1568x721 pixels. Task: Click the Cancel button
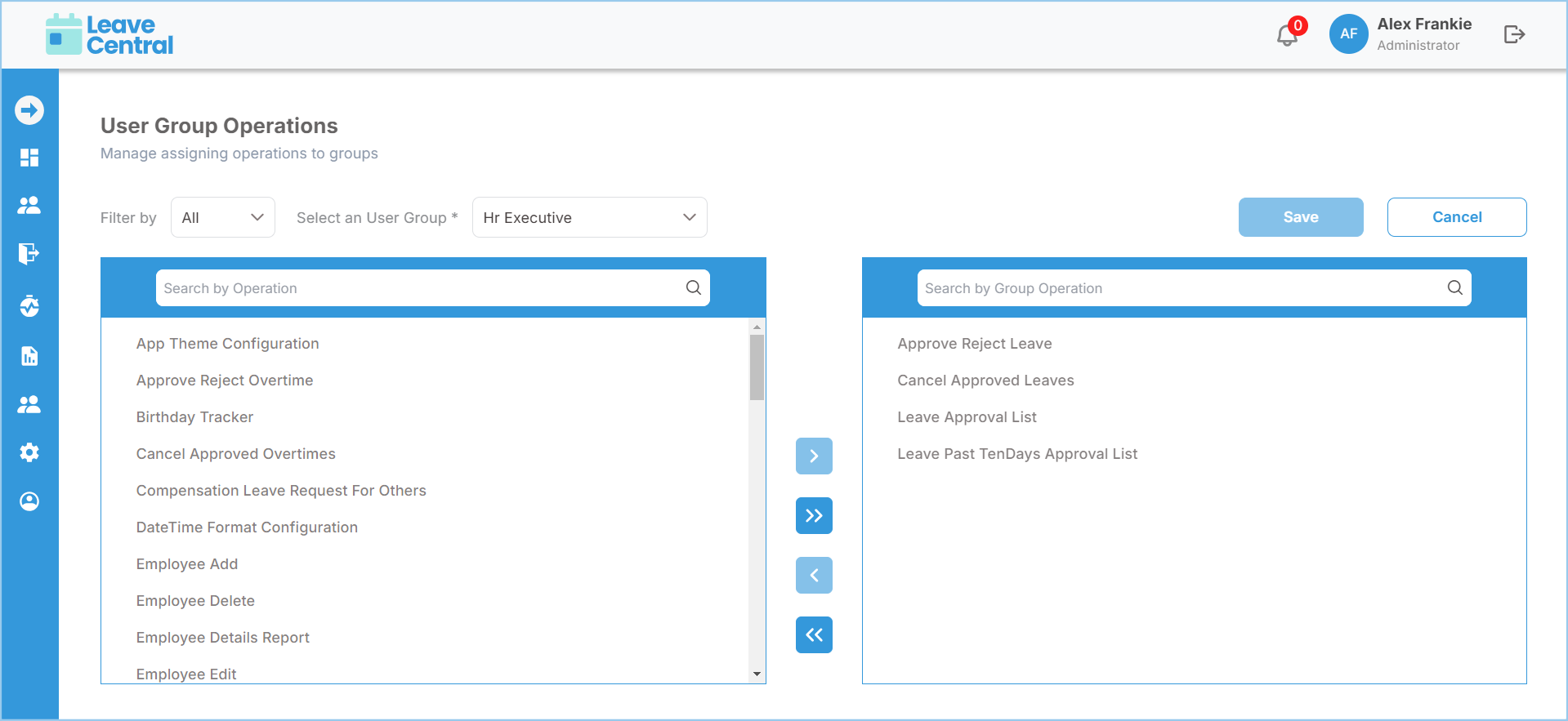click(1457, 217)
